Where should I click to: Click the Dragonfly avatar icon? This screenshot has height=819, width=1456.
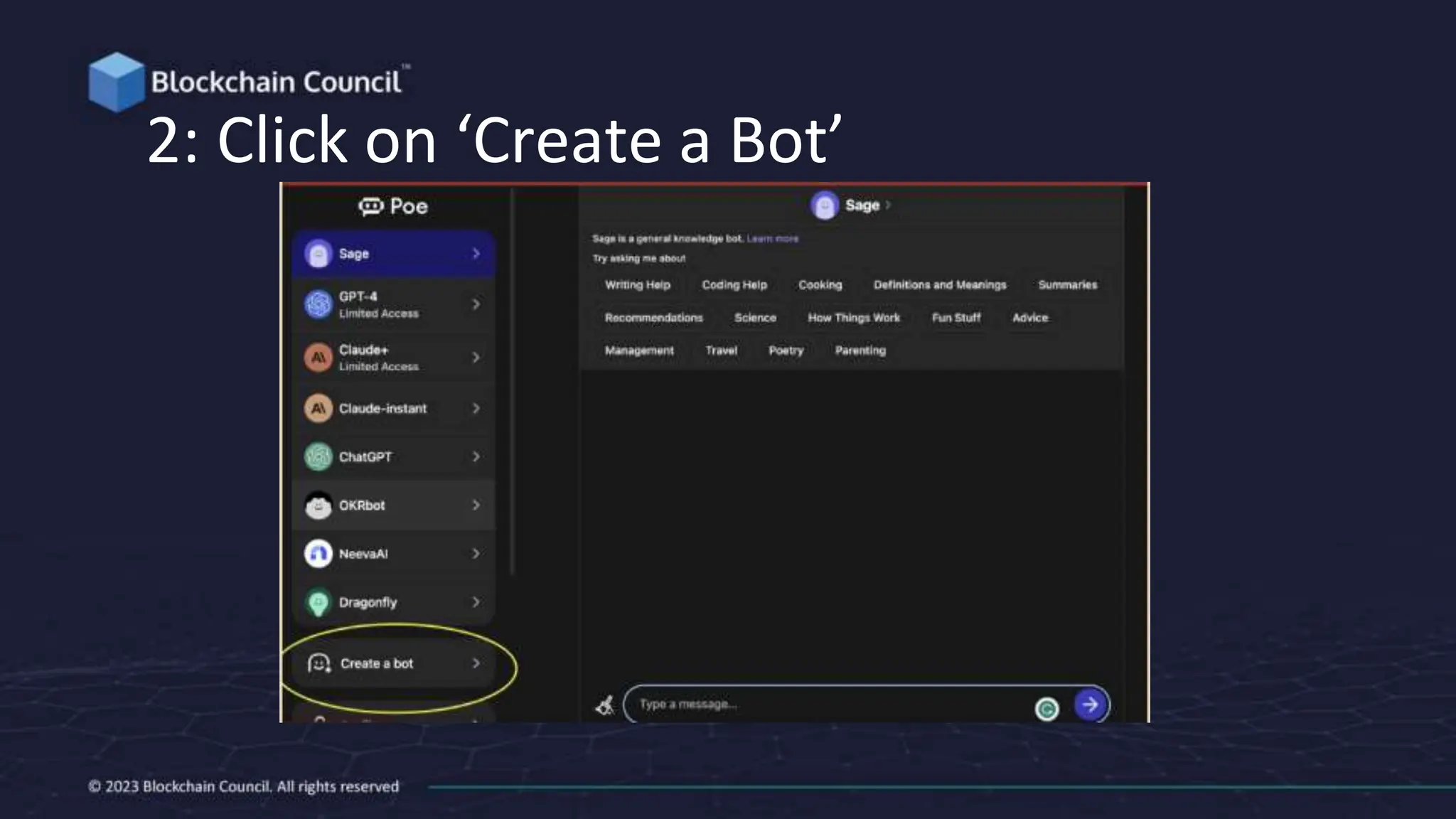pyautogui.click(x=318, y=602)
